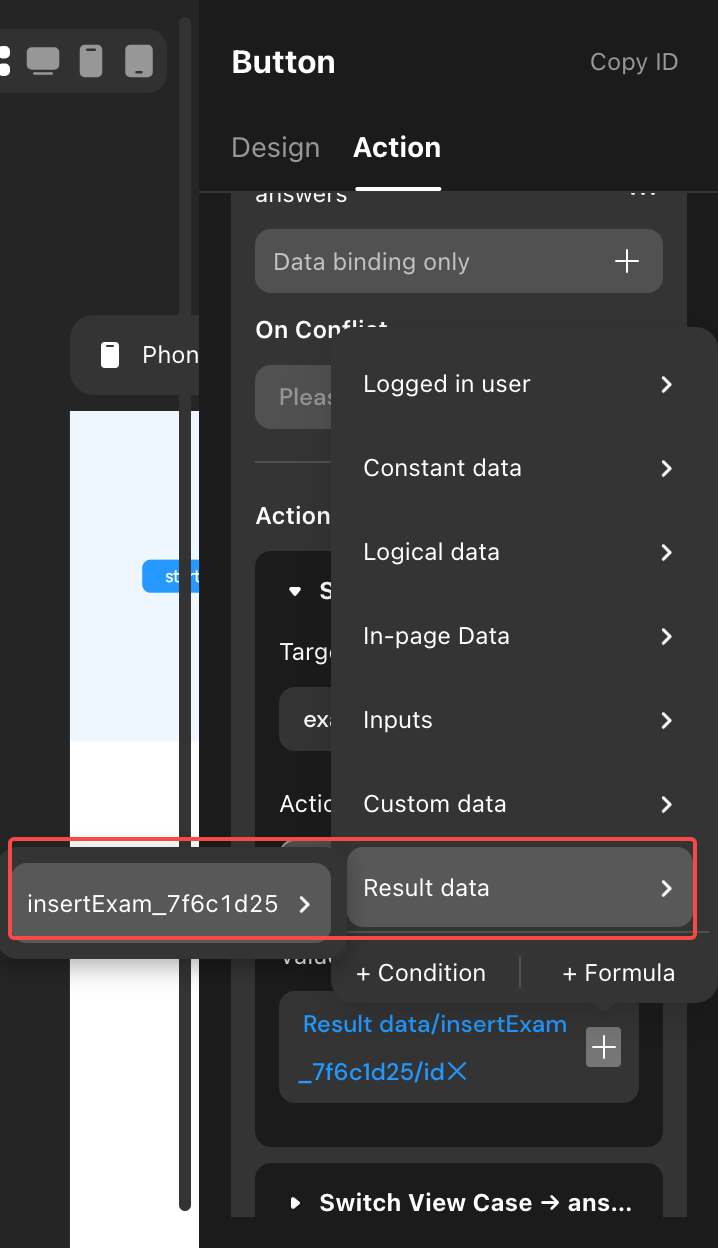This screenshot has height=1248, width=718.
Task: Select Result data menu entry
Action: click(519, 888)
